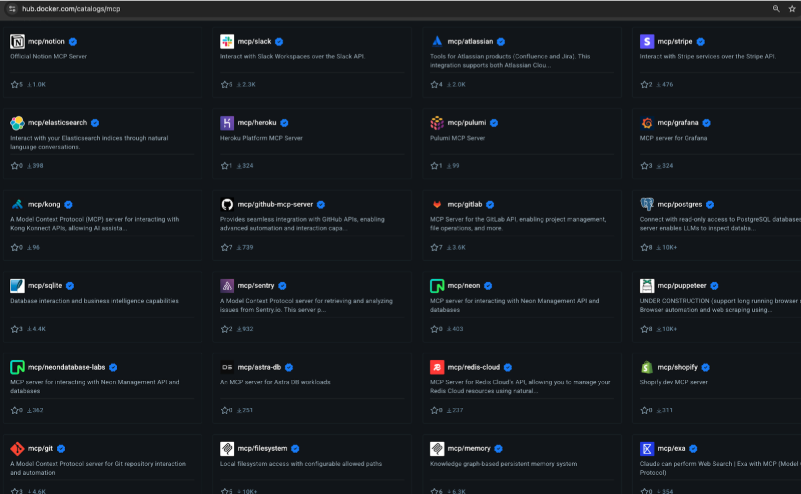The image size is (801, 494).
Task: Click the Notion logo icon
Action: click(x=17, y=41)
